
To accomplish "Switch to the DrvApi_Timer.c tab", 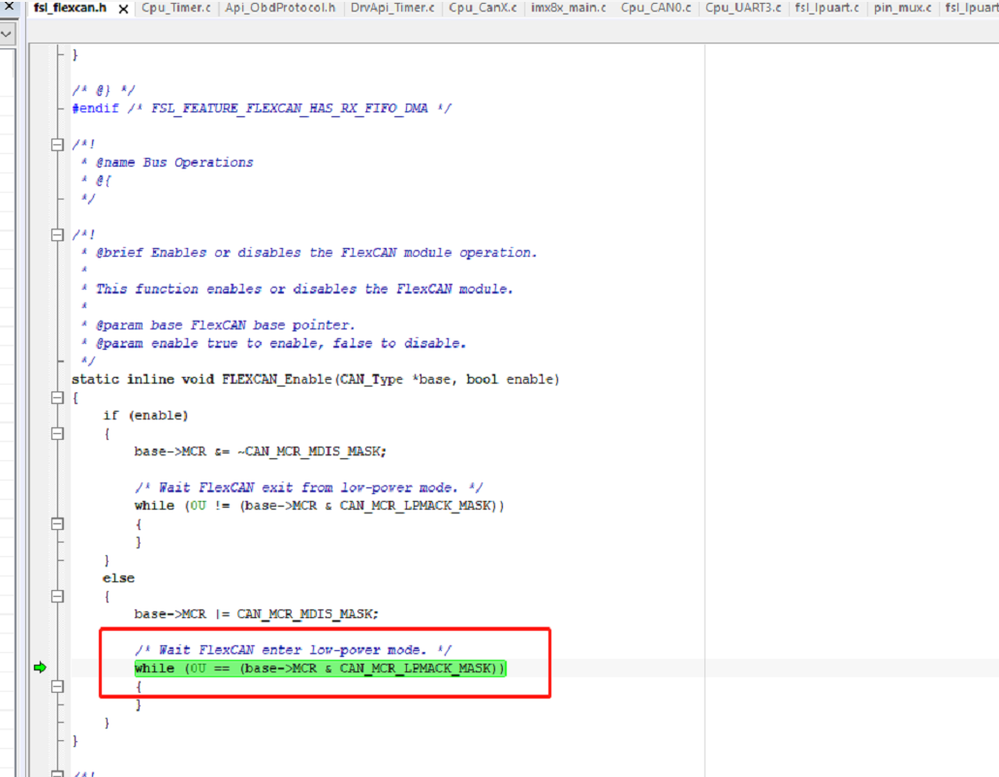I will point(392,8).
